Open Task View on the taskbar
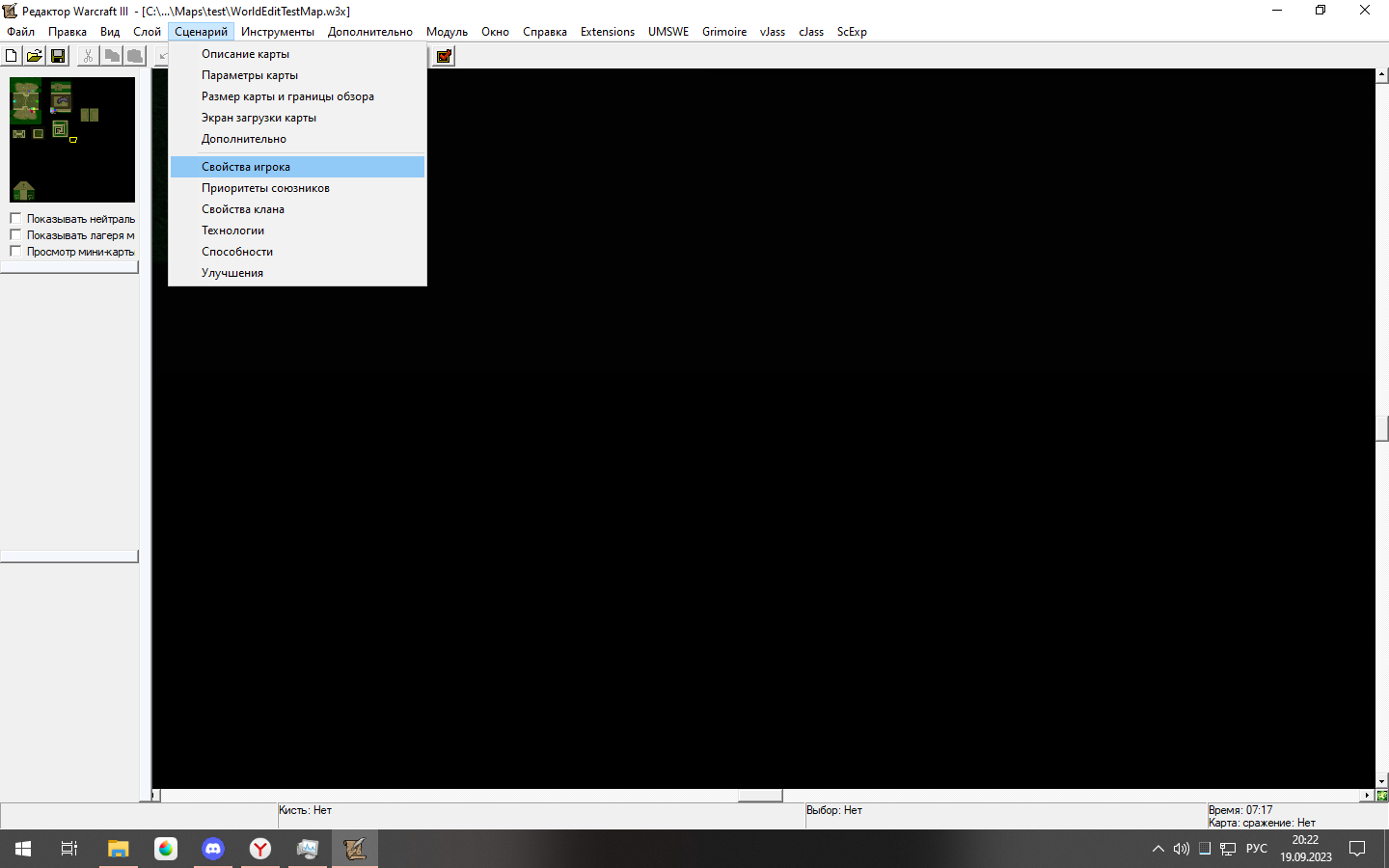Viewport: 1389px width, 868px height. (69, 849)
